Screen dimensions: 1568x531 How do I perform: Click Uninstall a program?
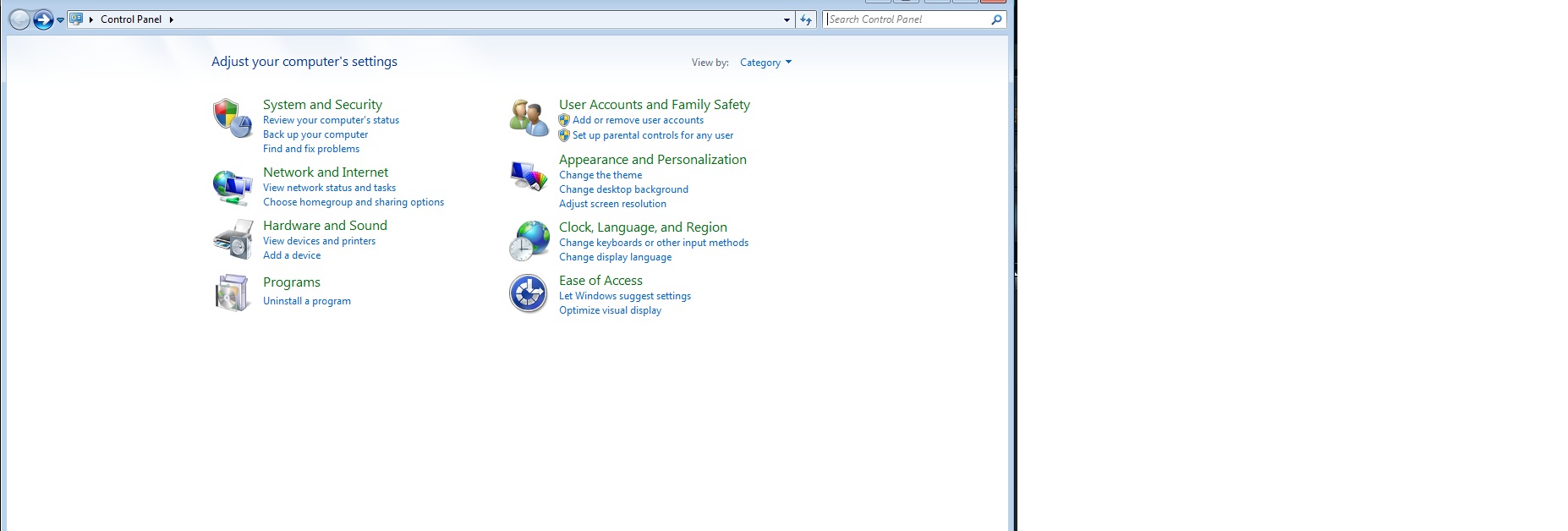point(307,301)
